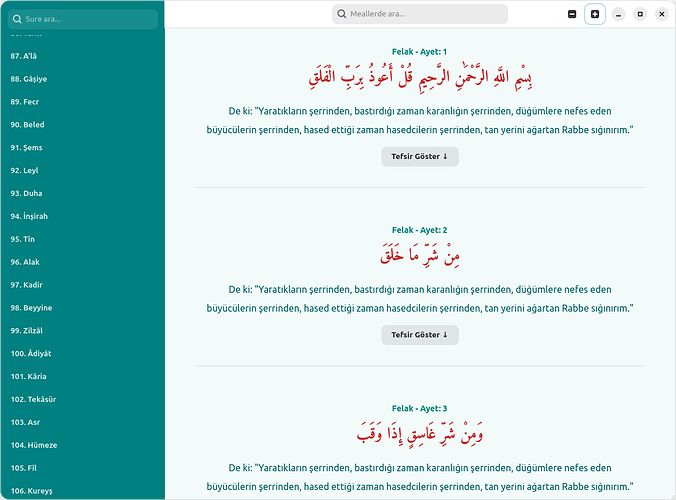This screenshot has height=500, width=676.
Task: Minimize the application window
Action: (x=618, y=14)
